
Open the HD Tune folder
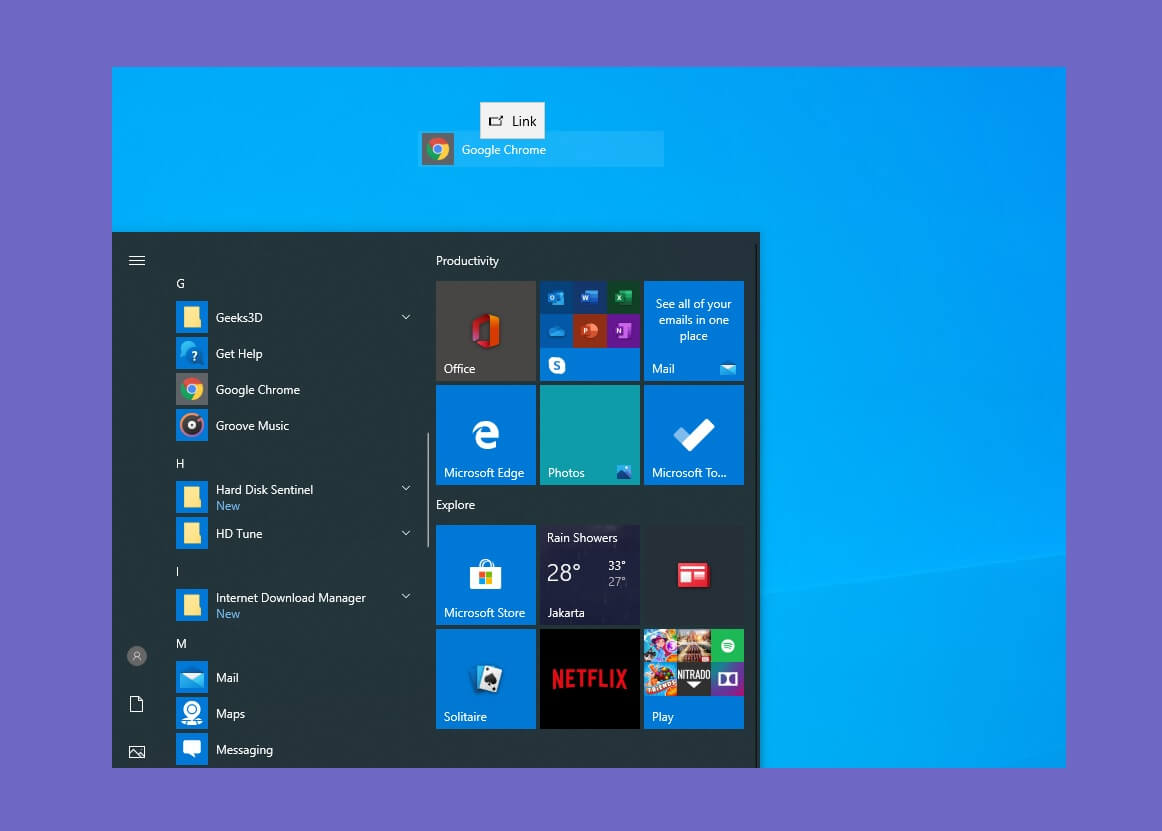click(x=293, y=534)
